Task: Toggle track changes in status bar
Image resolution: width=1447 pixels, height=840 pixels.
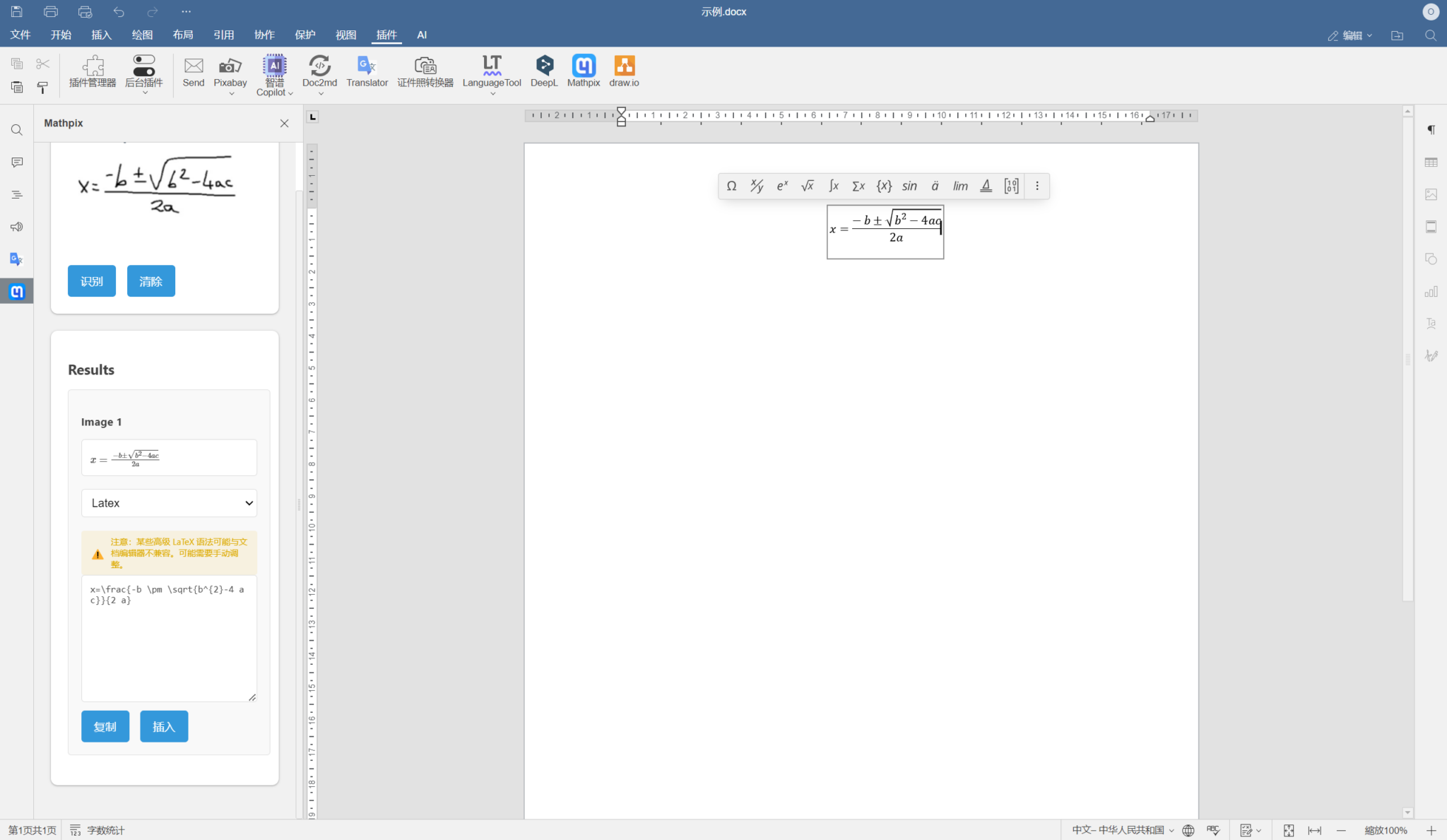Action: click(x=1246, y=830)
